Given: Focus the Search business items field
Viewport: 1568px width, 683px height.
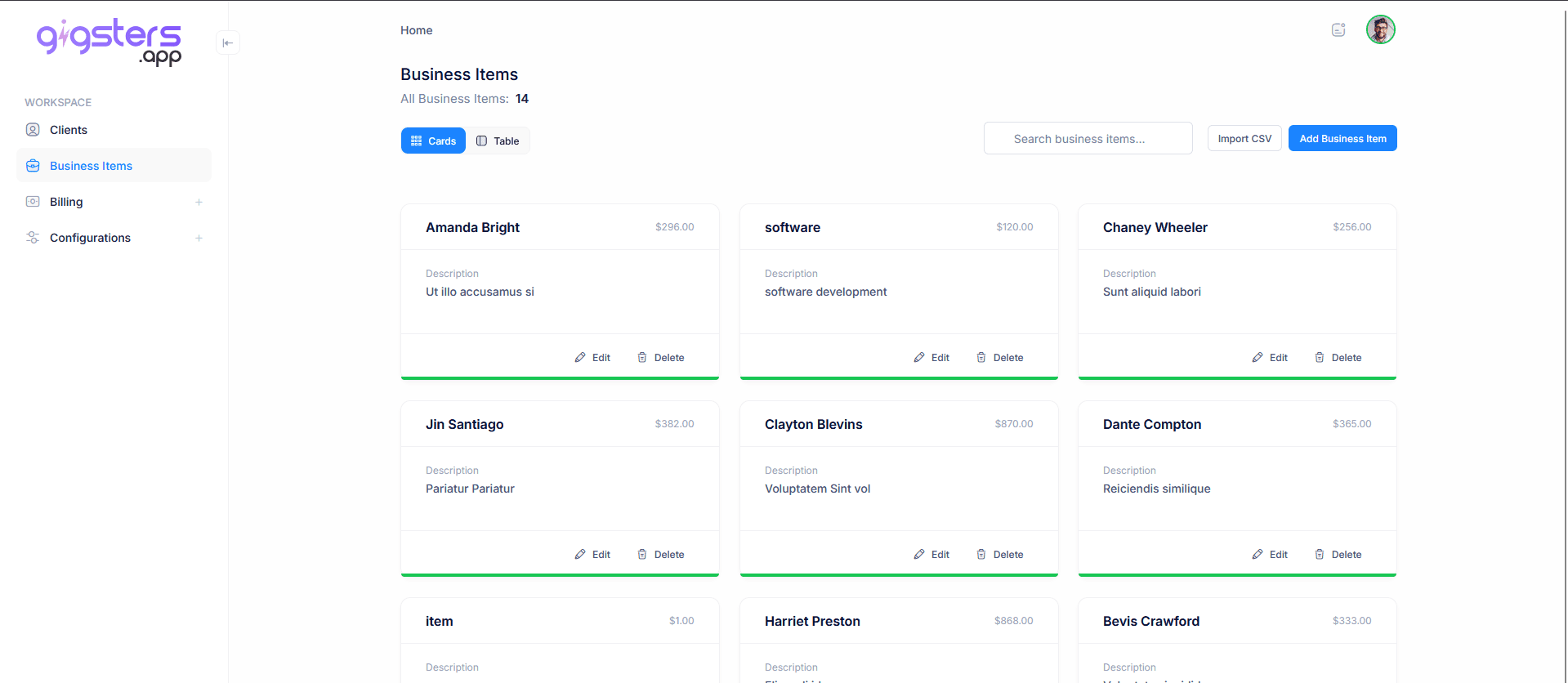Looking at the screenshot, I should coord(1088,139).
